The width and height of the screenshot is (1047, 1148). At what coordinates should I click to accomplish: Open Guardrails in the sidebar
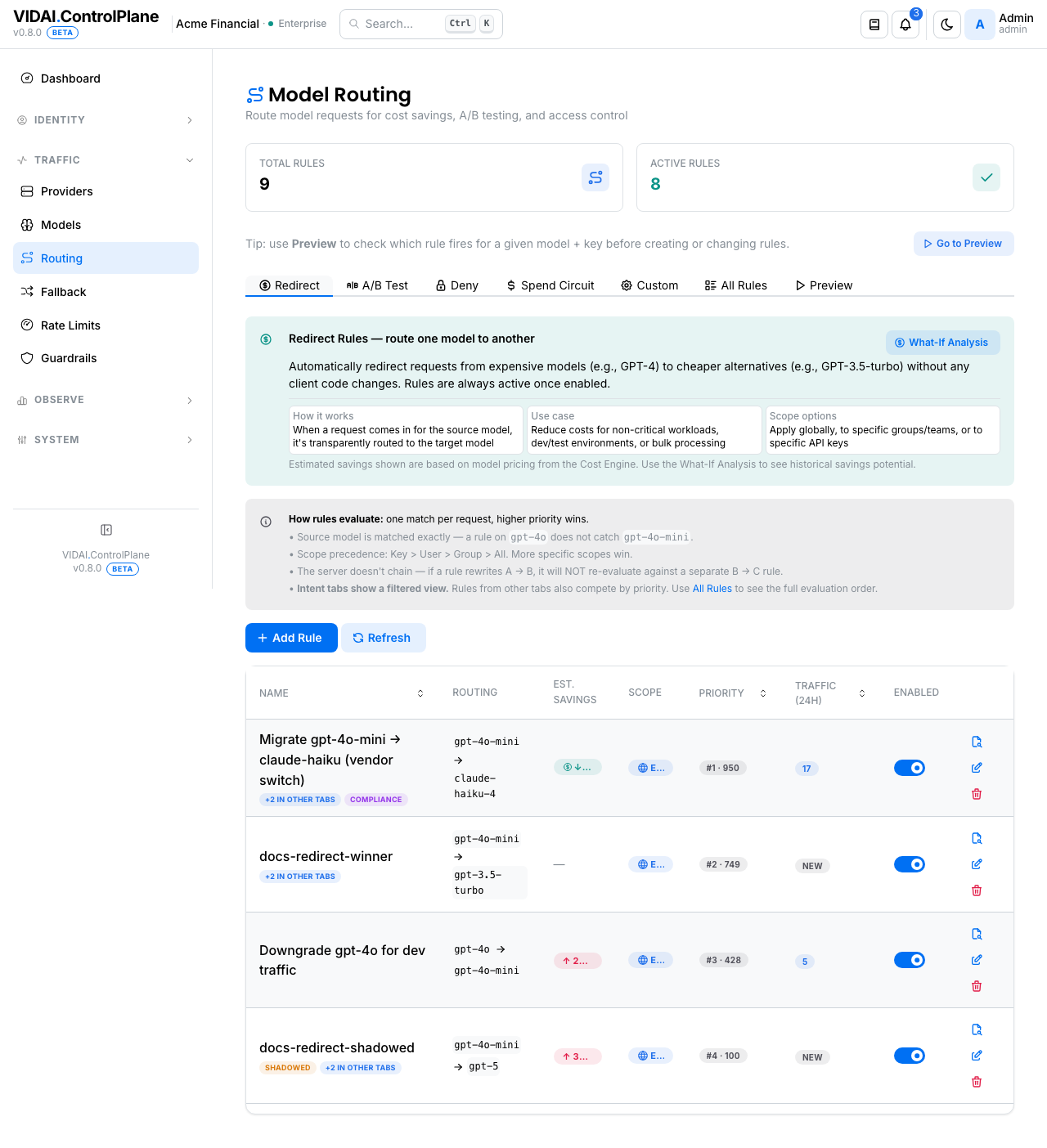click(x=106, y=358)
